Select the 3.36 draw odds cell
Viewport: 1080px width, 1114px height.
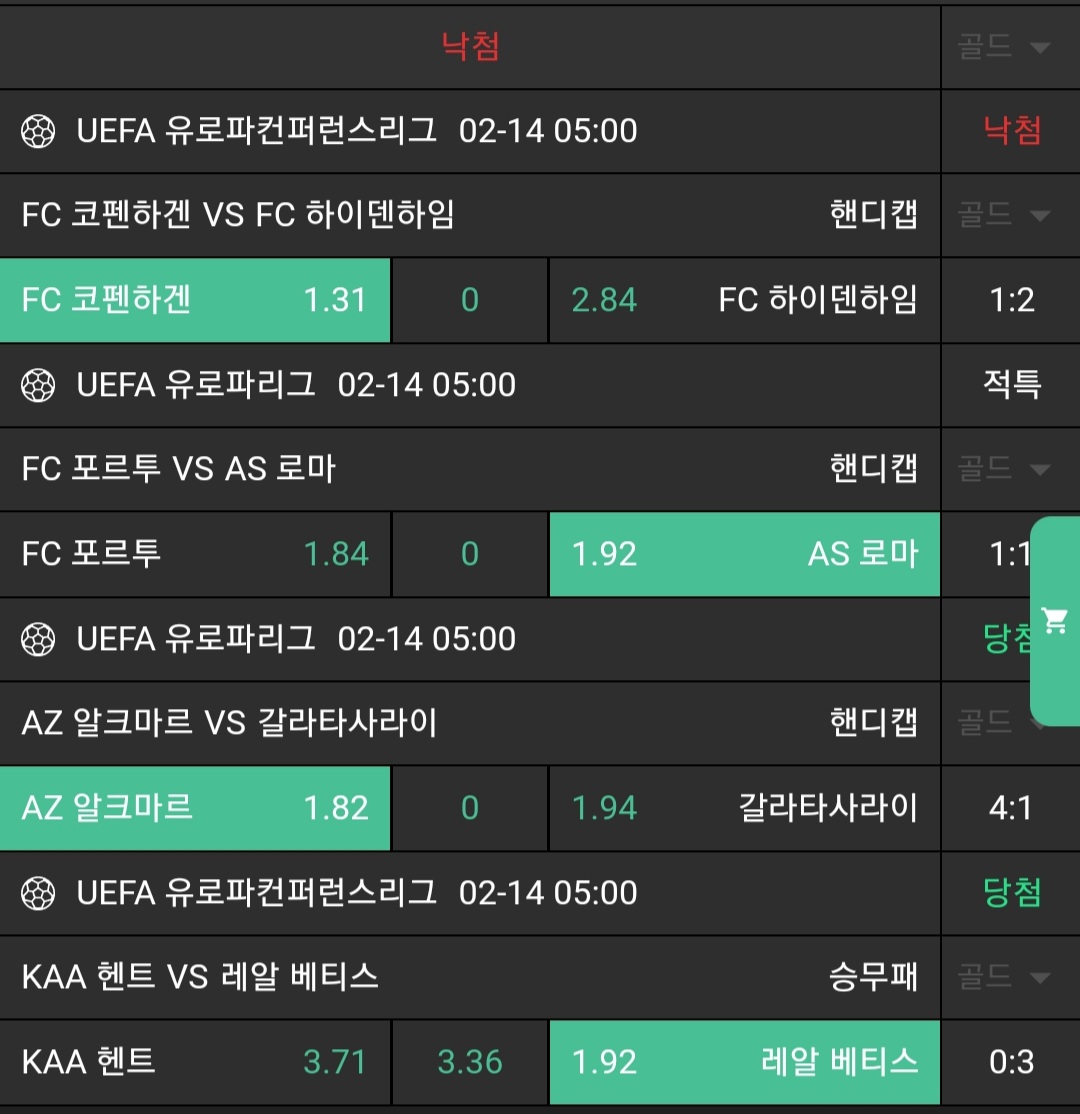pyautogui.click(x=470, y=1062)
